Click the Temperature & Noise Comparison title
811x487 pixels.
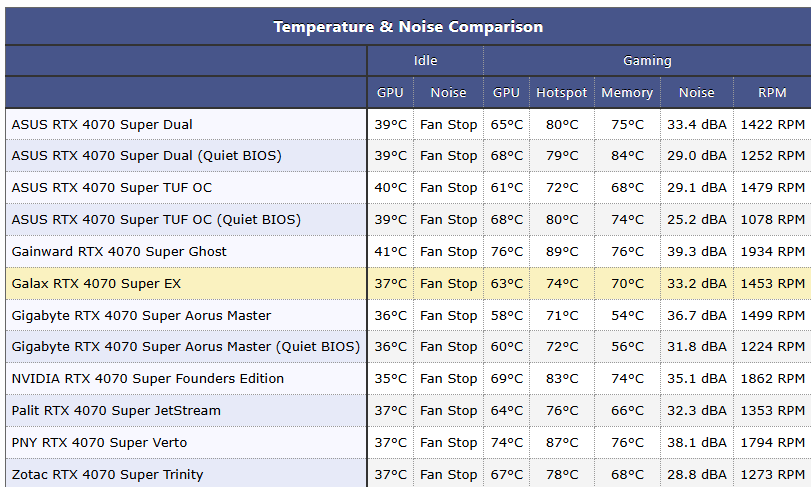408,27
